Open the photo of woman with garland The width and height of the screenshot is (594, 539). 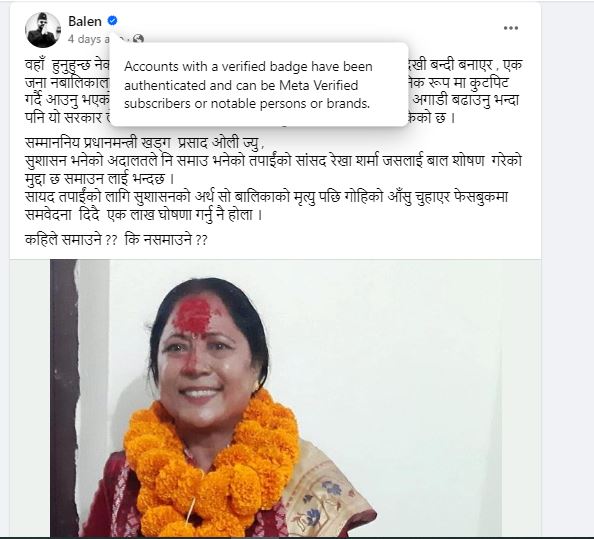[x=276, y=398]
